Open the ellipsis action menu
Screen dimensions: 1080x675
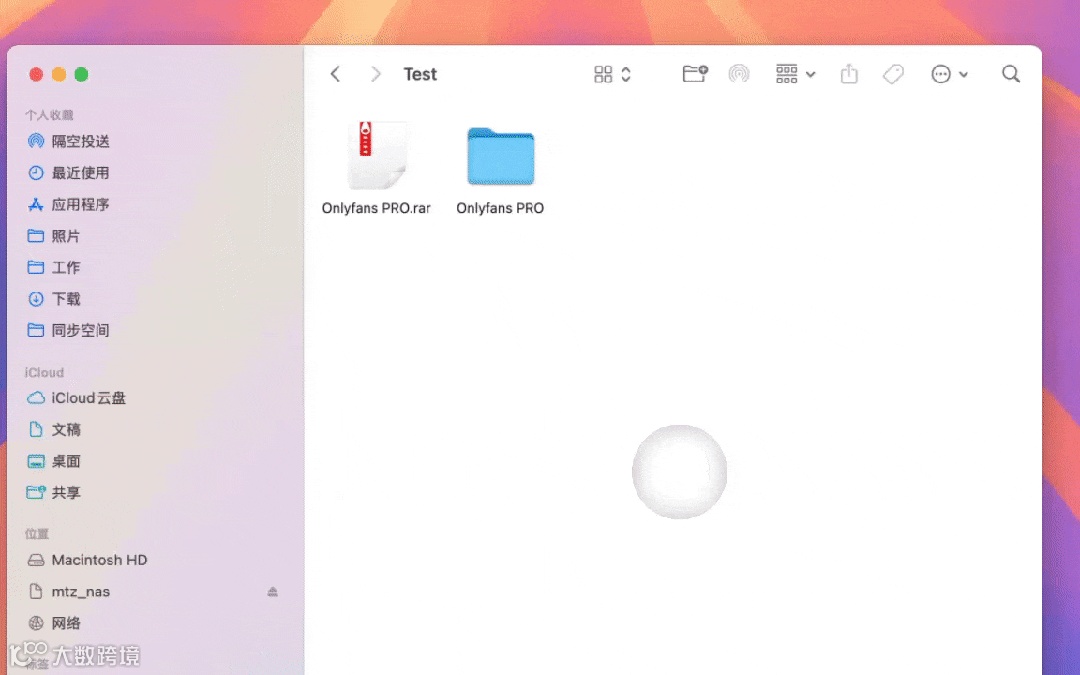click(x=949, y=74)
